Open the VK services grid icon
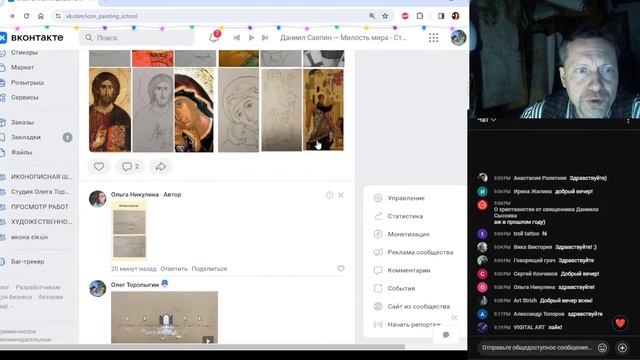This screenshot has height=360, width=640. tap(433, 38)
